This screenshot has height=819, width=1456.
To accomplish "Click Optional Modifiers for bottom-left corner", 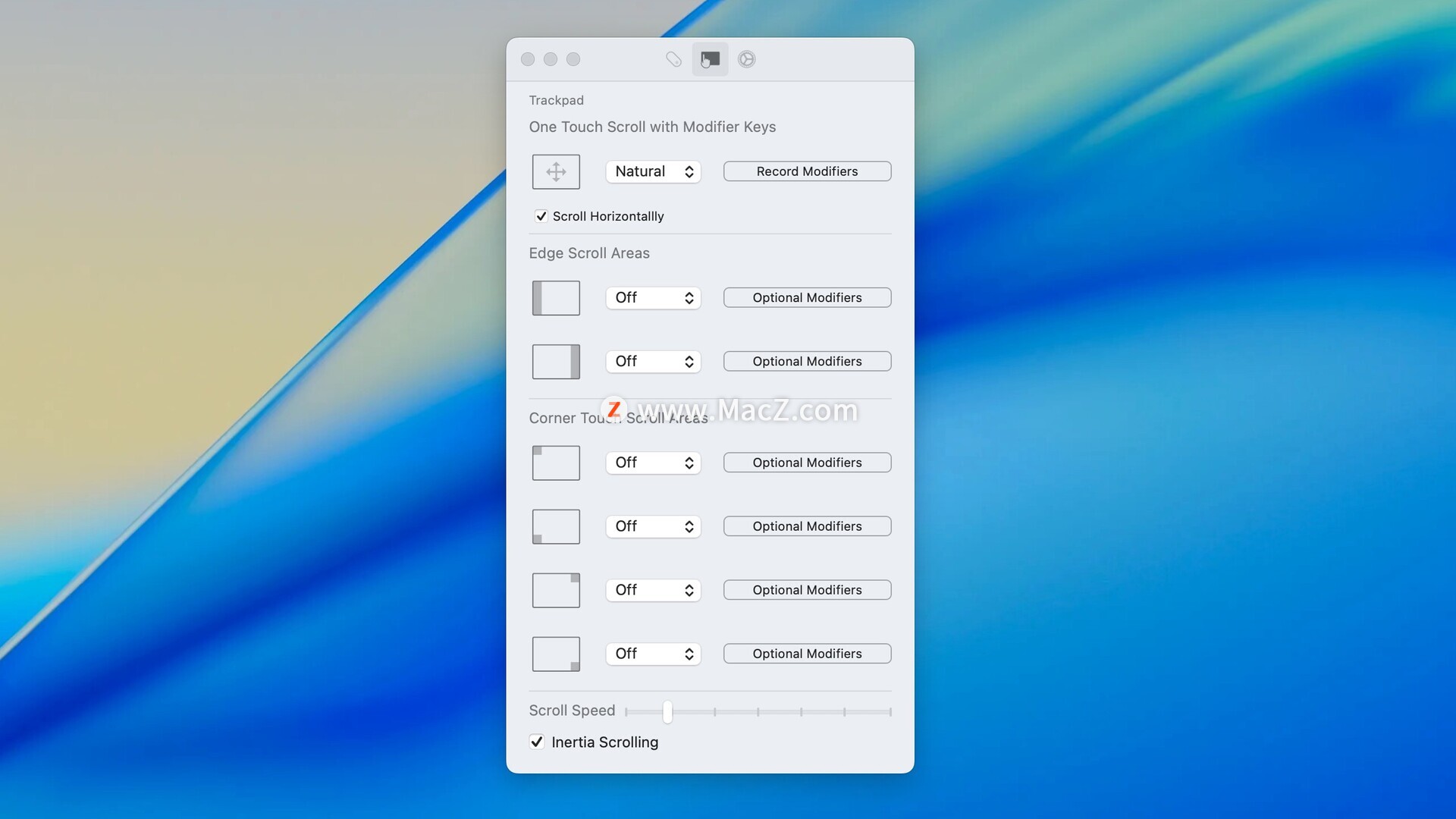I will (807, 526).
